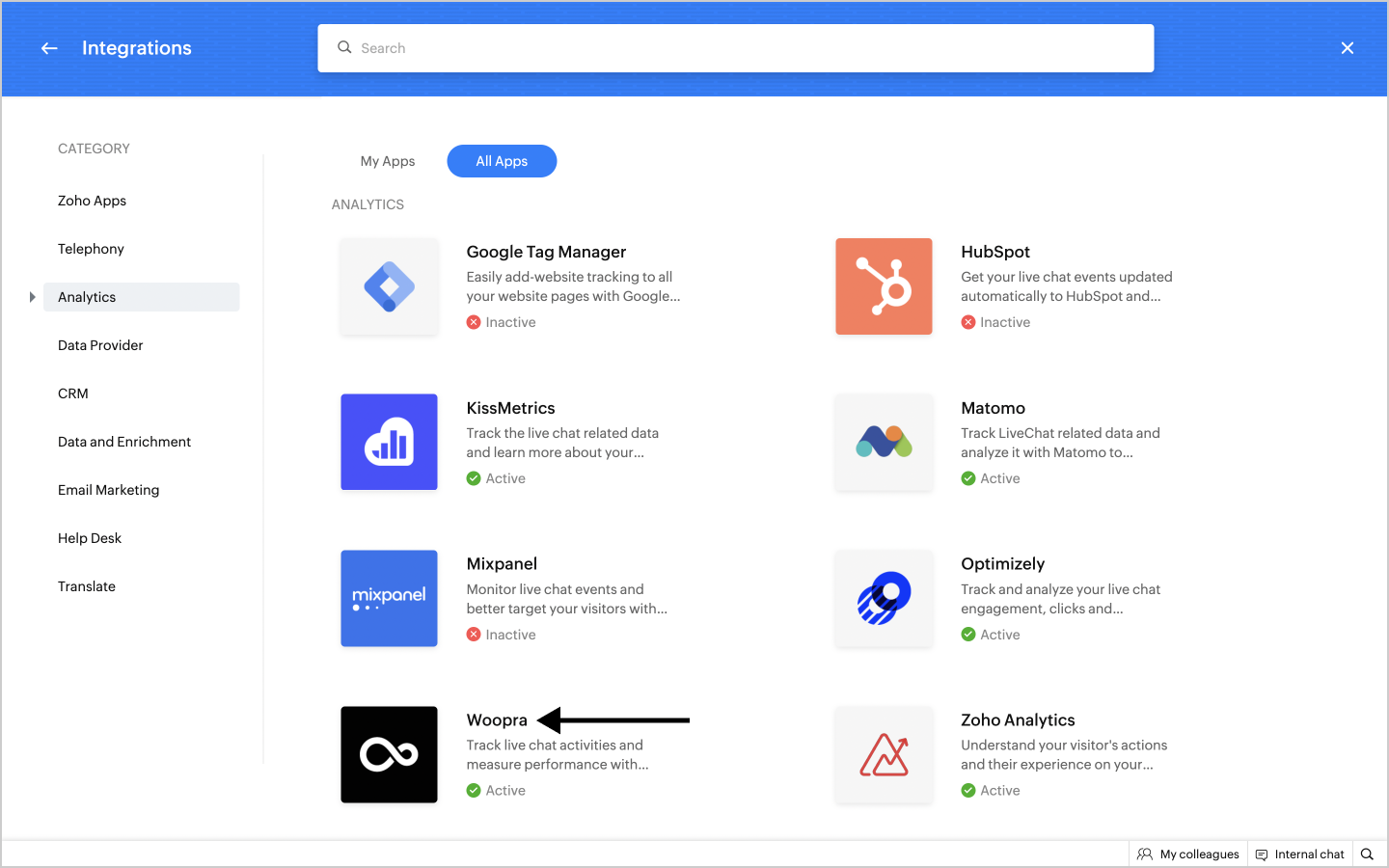Switch to the My Apps tab
The width and height of the screenshot is (1389, 868).
tap(388, 161)
